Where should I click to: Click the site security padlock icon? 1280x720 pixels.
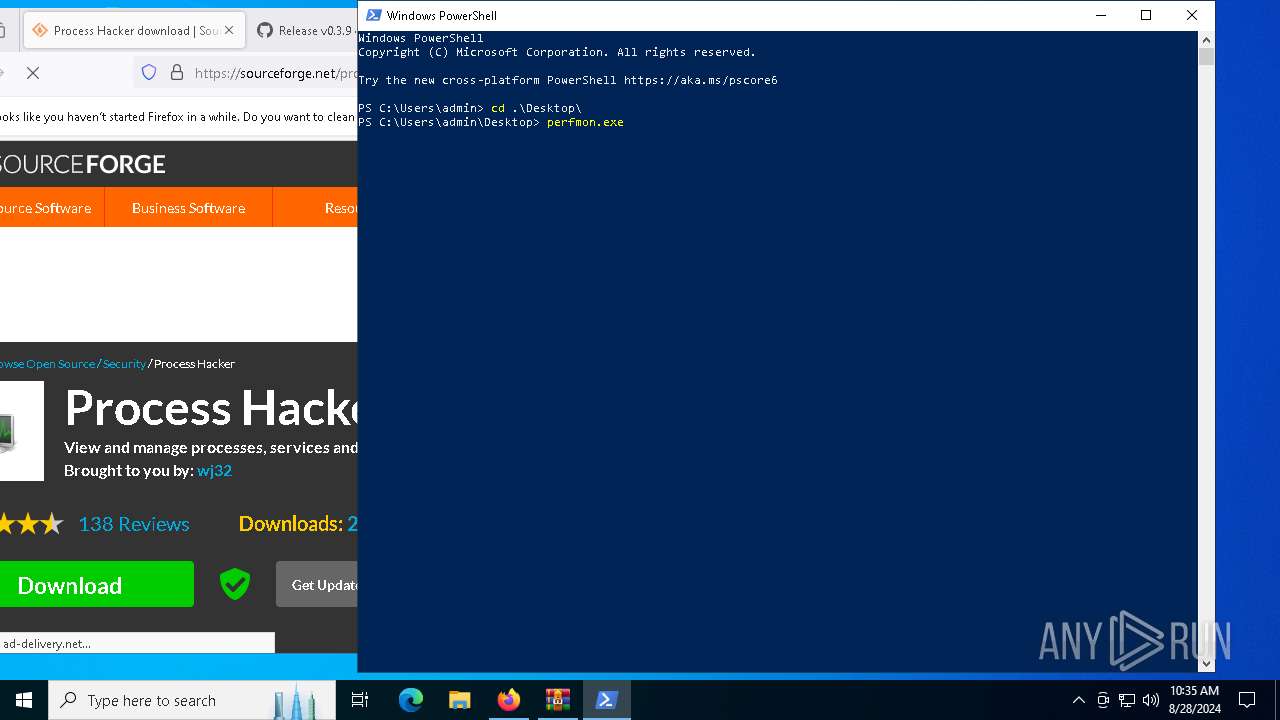[x=177, y=73]
